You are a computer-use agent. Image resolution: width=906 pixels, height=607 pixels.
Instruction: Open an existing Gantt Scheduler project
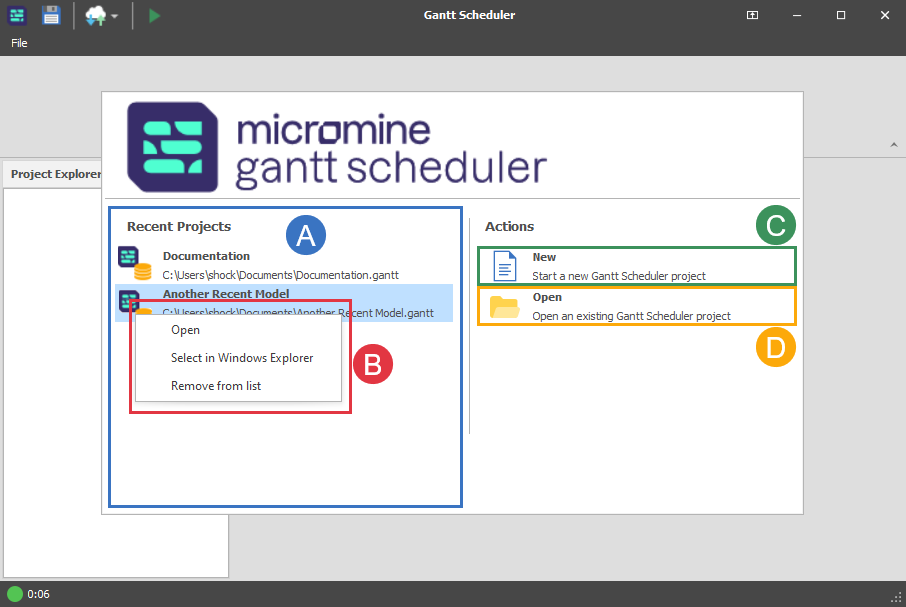tap(637, 306)
